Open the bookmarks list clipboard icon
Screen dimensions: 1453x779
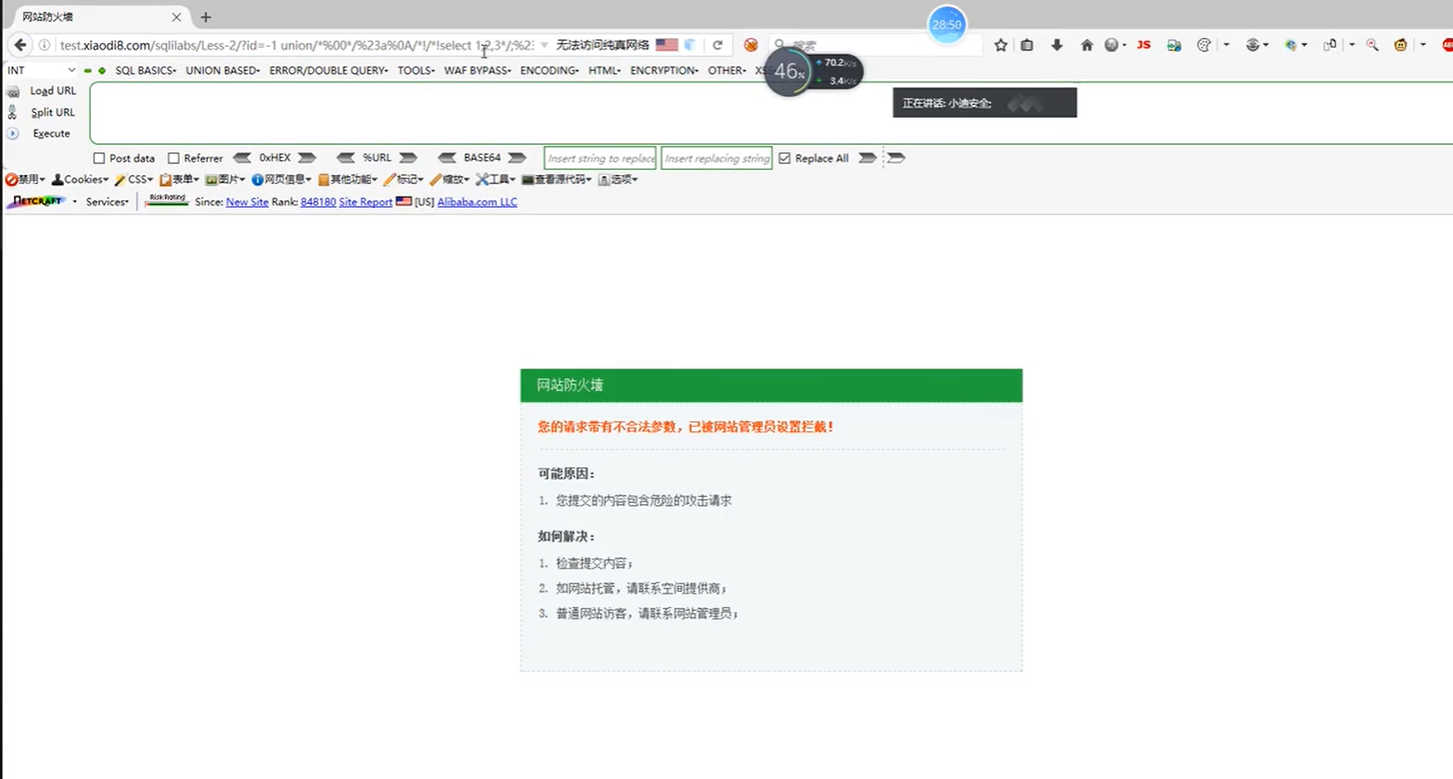[1027, 45]
